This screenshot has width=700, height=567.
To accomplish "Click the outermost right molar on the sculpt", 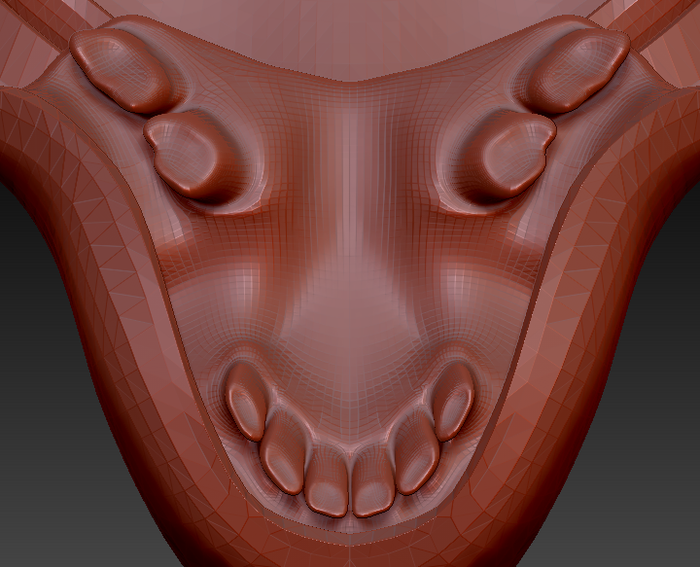I will click(578, 70).
